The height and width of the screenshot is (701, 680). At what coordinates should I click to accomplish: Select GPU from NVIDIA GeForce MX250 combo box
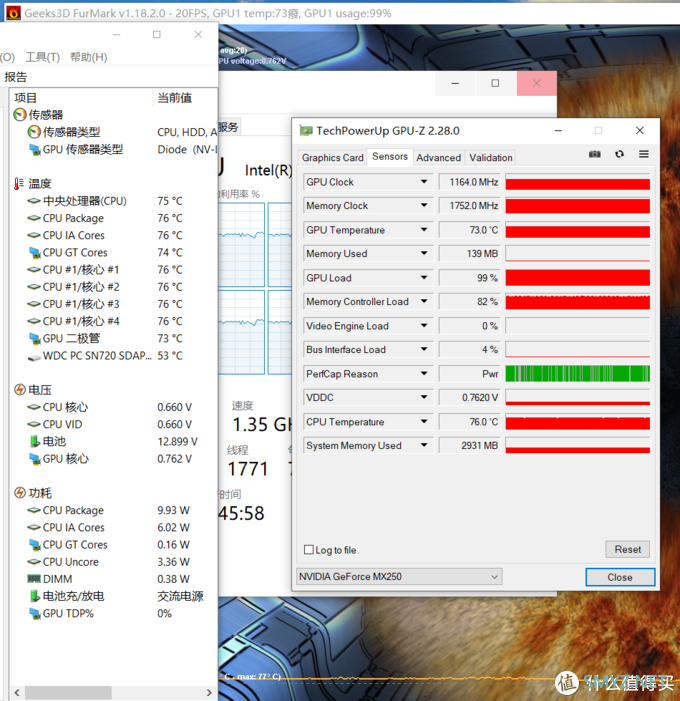tap(399, 577)
